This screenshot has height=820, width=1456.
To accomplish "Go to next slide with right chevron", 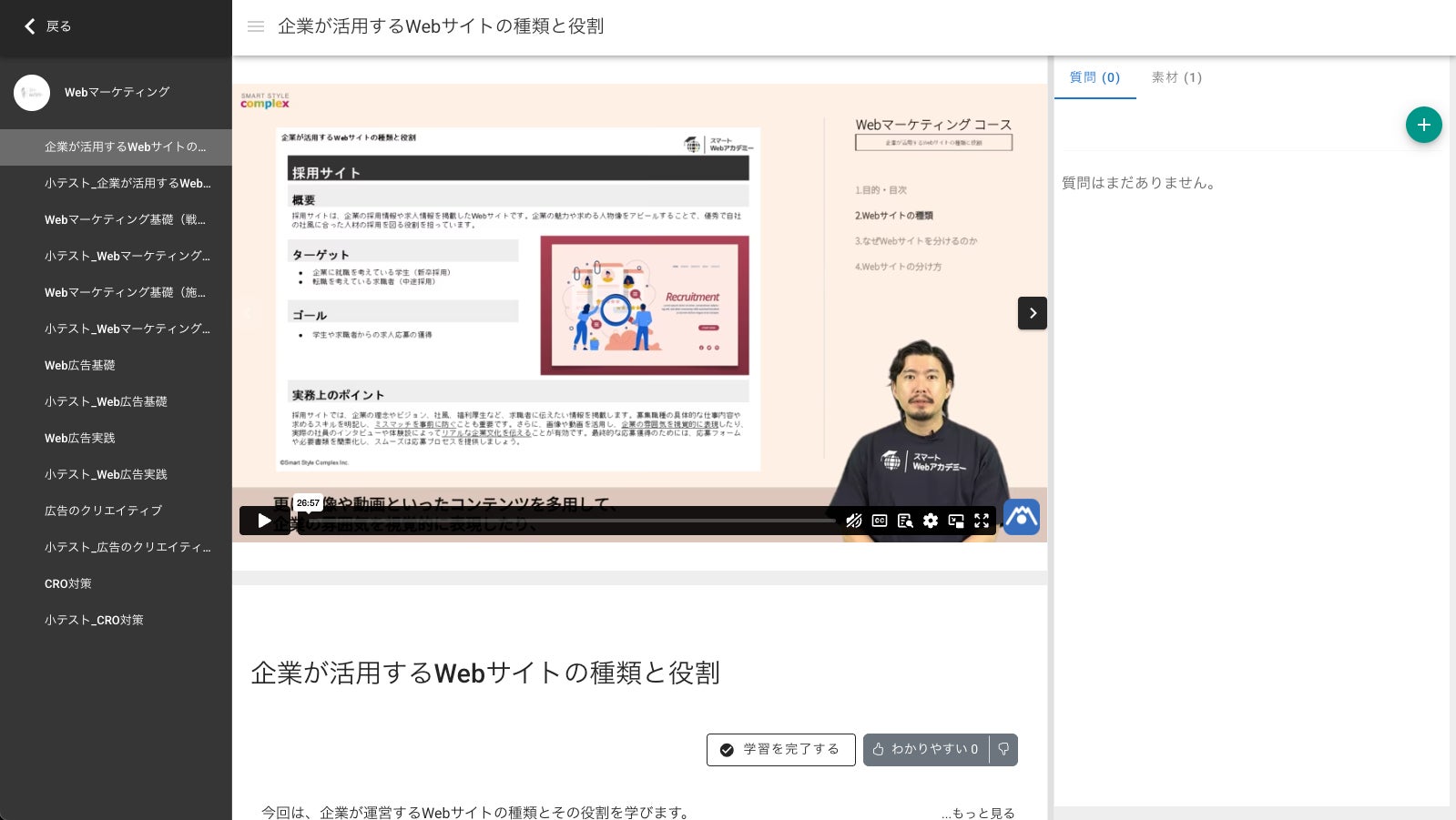I will pos(1033,313).
